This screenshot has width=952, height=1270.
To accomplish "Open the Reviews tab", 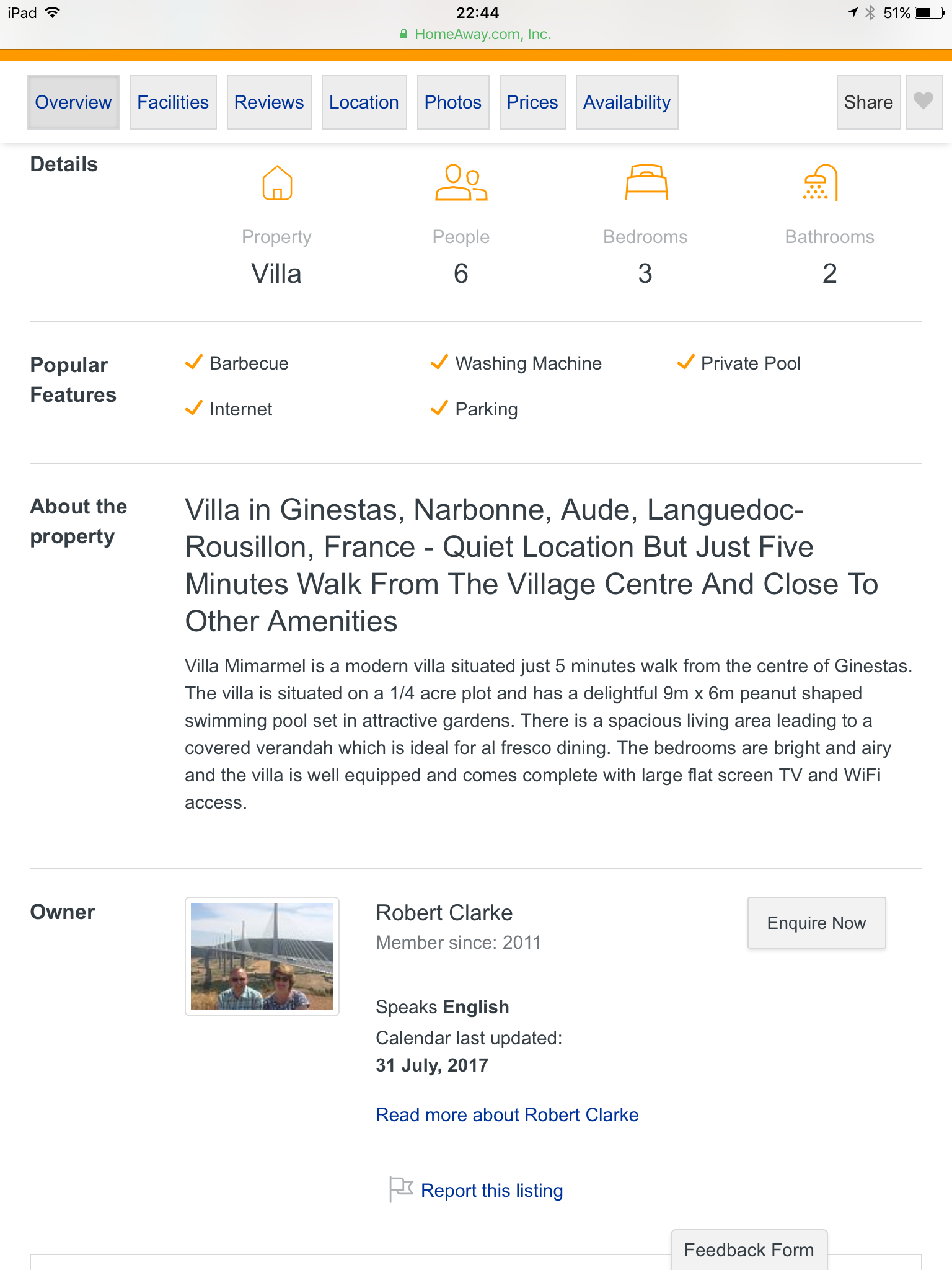I will tap(269, 102).
